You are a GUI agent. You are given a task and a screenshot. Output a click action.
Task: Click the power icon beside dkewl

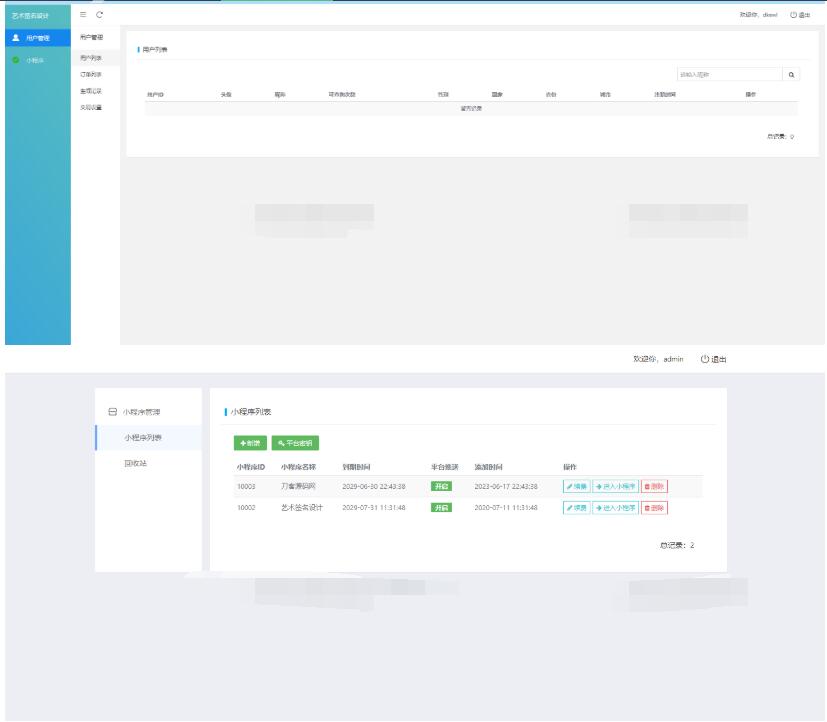(794, 15)
